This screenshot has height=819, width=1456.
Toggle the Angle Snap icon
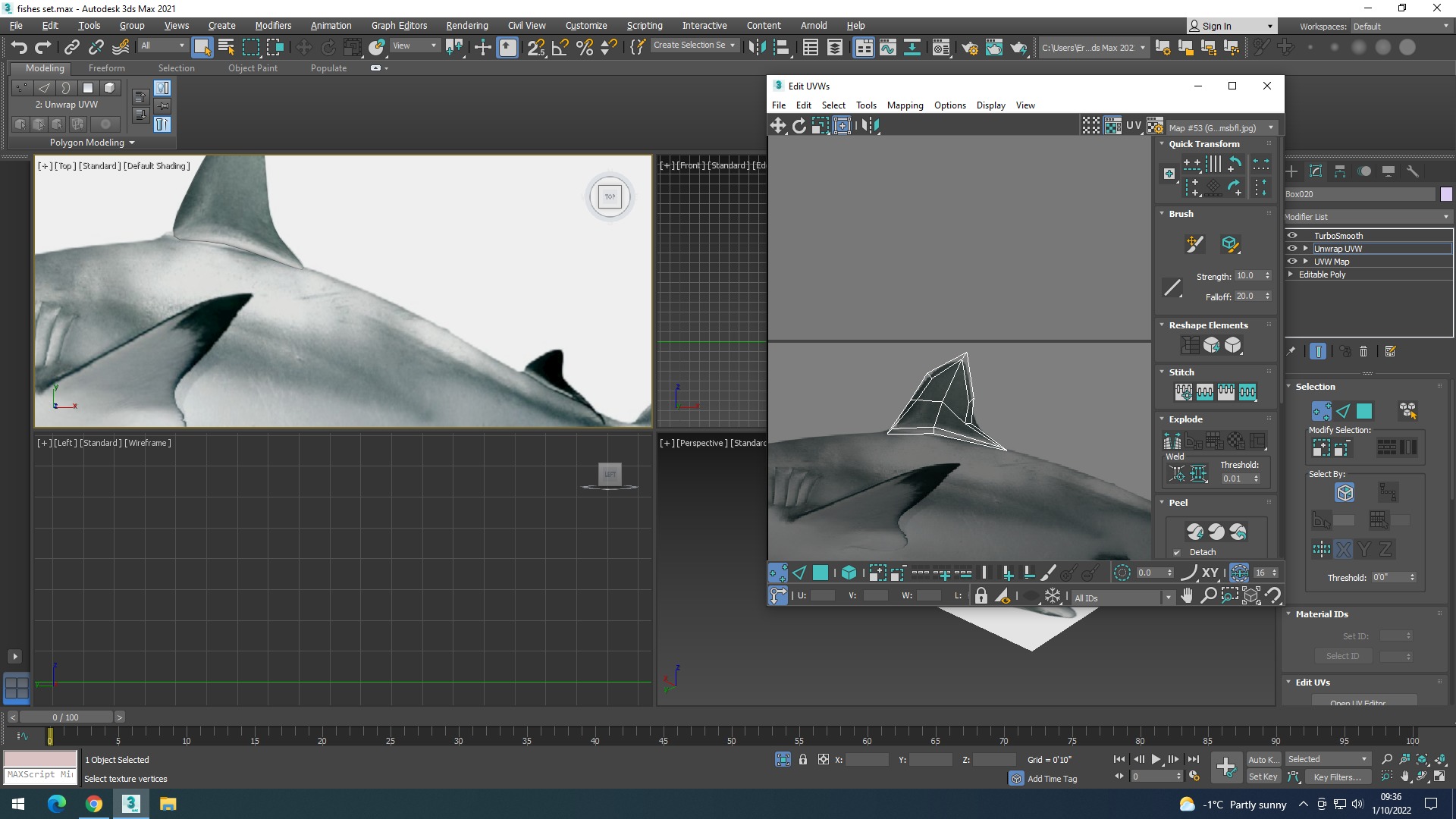click(x=560, y=47)
